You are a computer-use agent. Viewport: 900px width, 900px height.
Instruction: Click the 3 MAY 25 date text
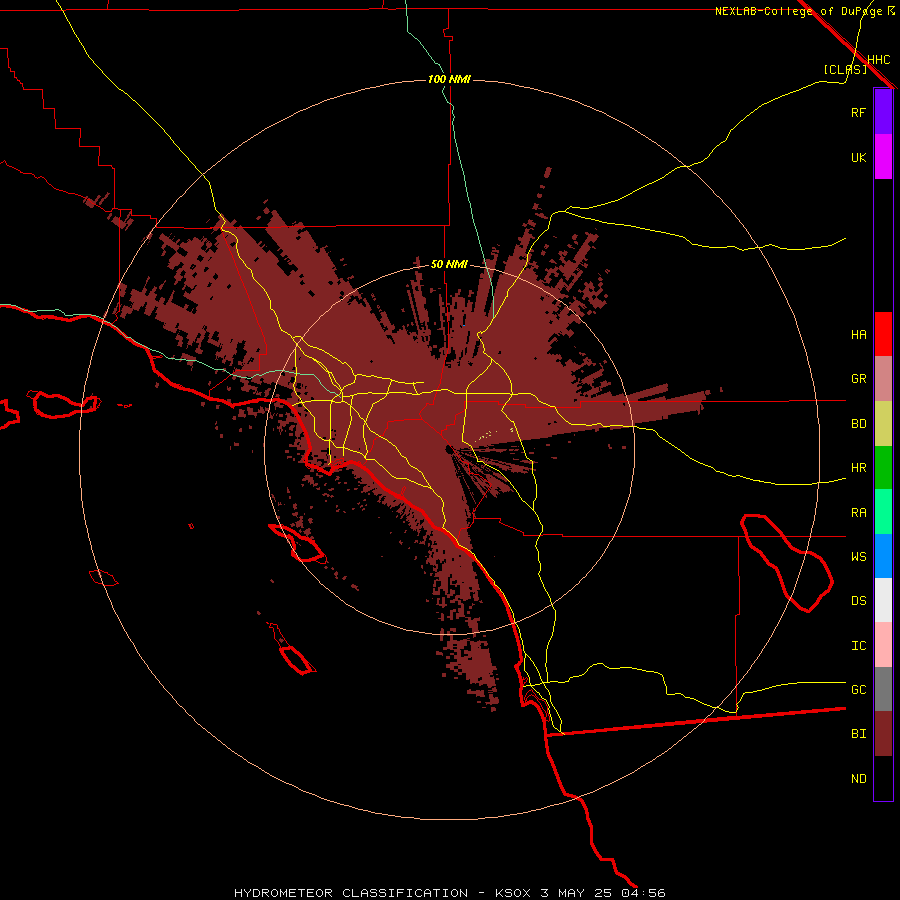pyautogui.click(x=577, y=893)
